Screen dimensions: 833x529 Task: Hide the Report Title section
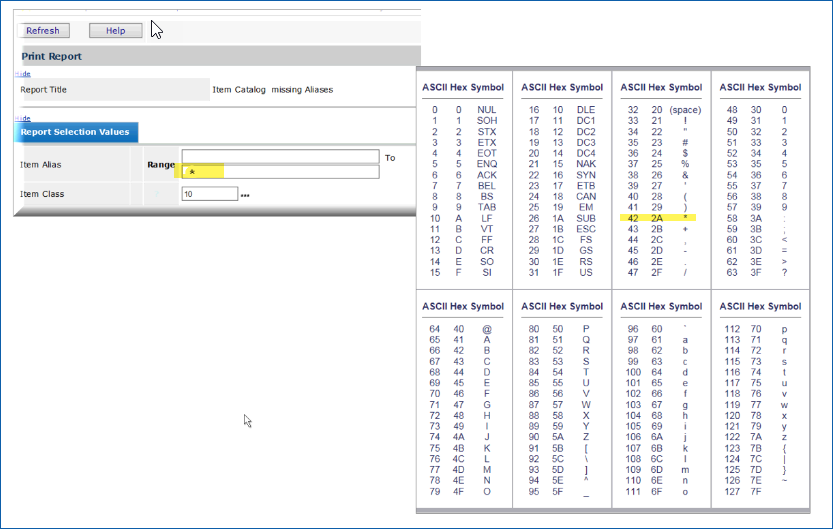pyautogui.click(x=21, y=75)
